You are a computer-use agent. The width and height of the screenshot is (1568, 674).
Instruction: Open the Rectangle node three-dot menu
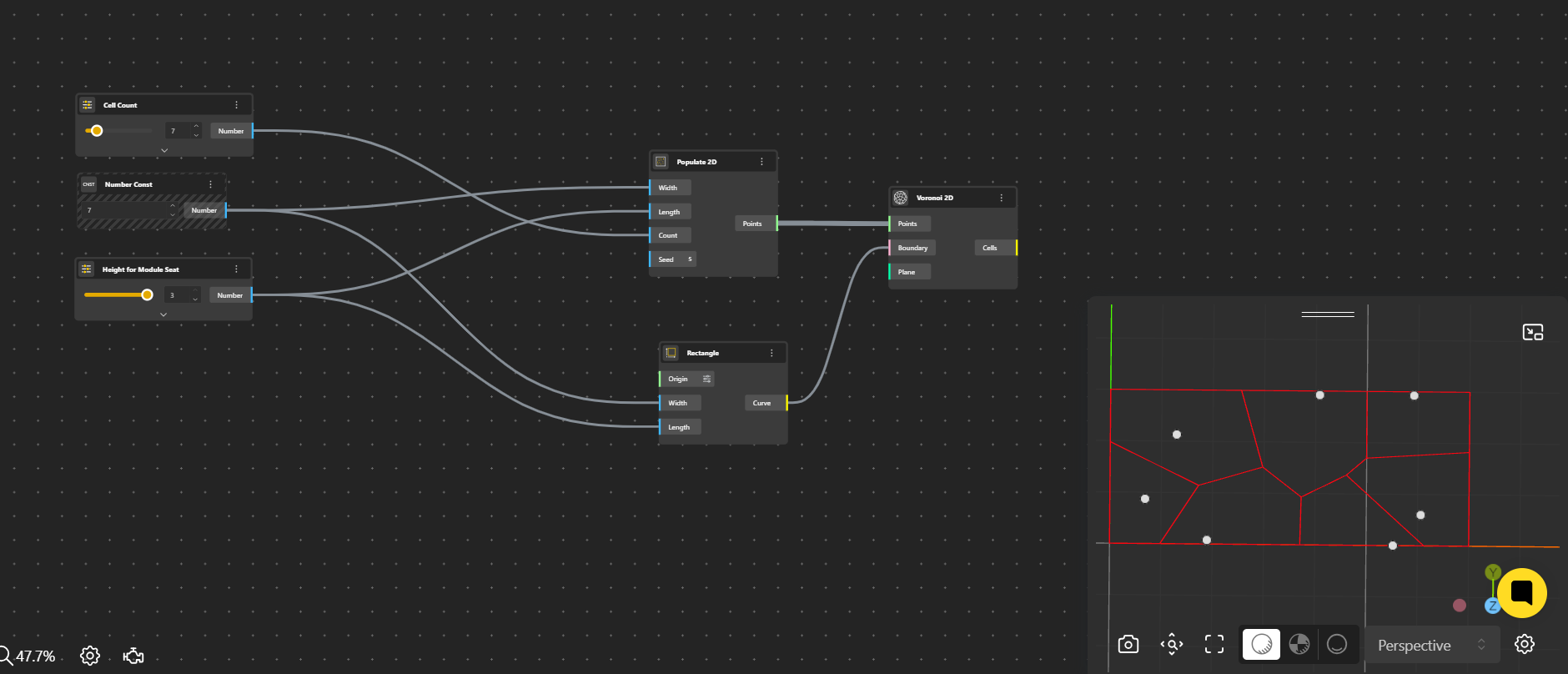(771, 353)
